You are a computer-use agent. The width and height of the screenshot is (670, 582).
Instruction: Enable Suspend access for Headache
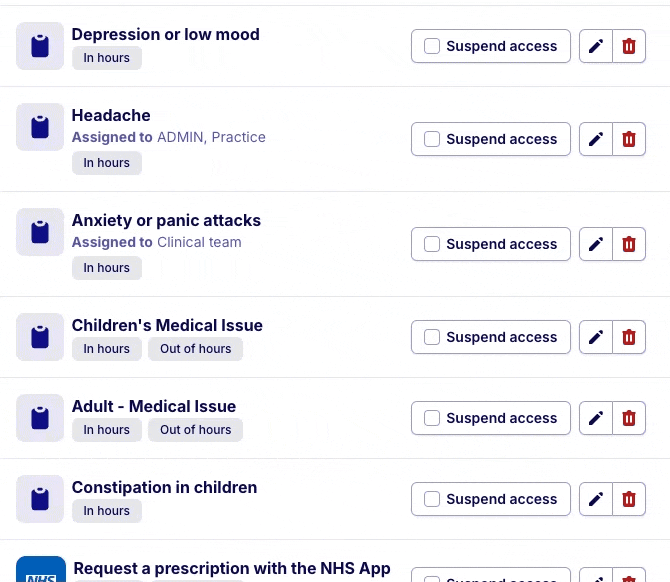(432, 139)
